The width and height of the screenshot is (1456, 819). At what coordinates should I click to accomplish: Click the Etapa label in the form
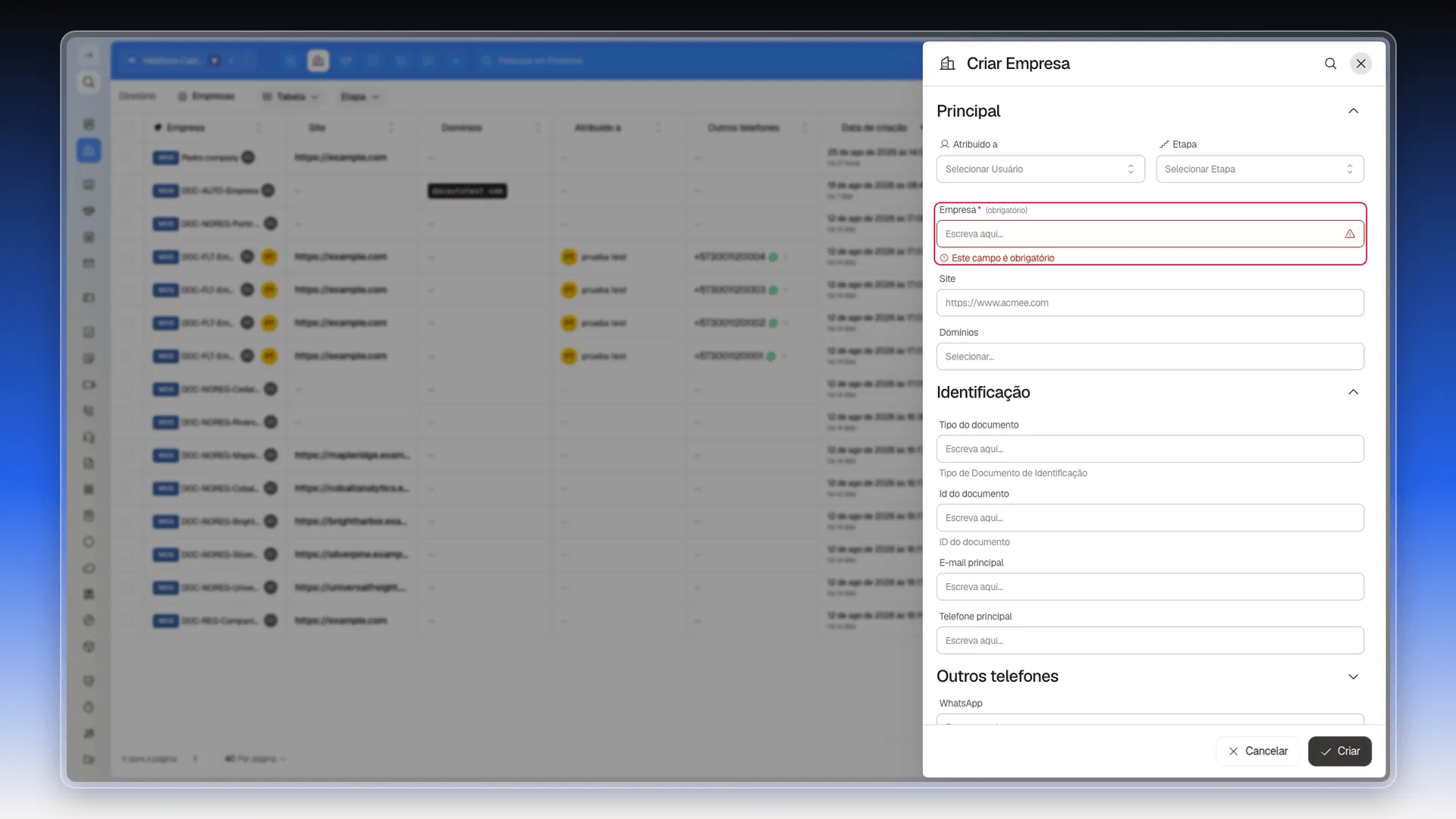pyautogui.click(x=1184, y=145)
